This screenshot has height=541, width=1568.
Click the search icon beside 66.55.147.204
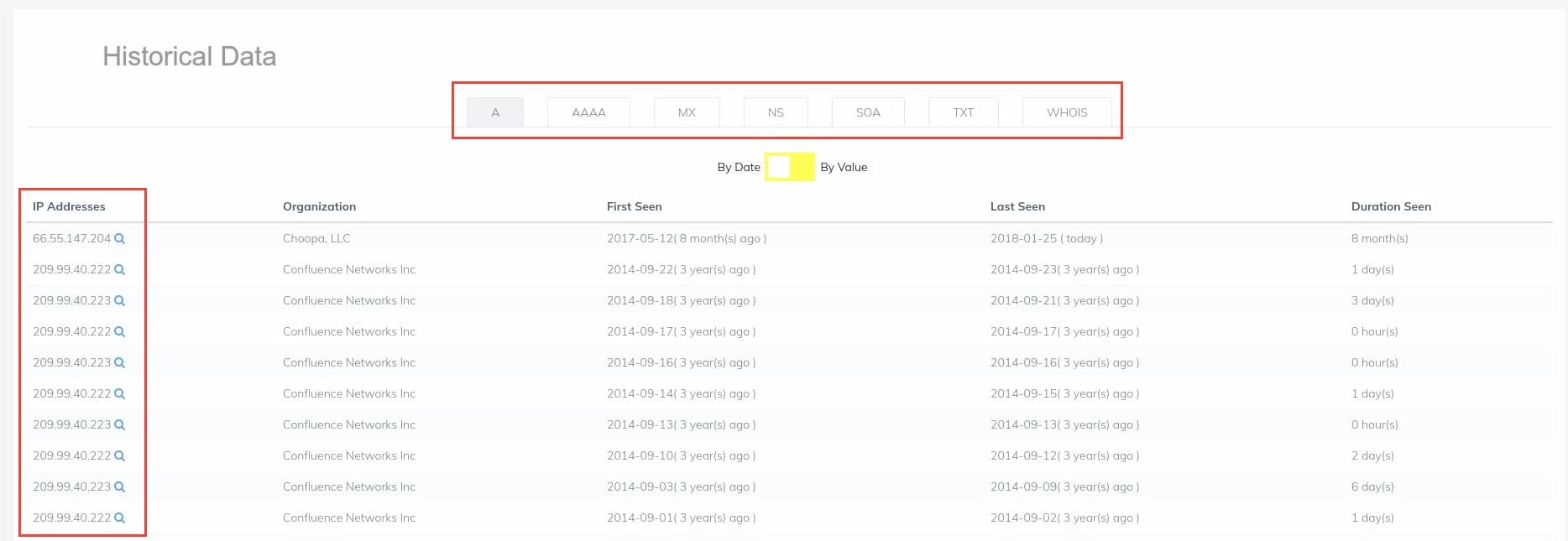pos(120,239)
